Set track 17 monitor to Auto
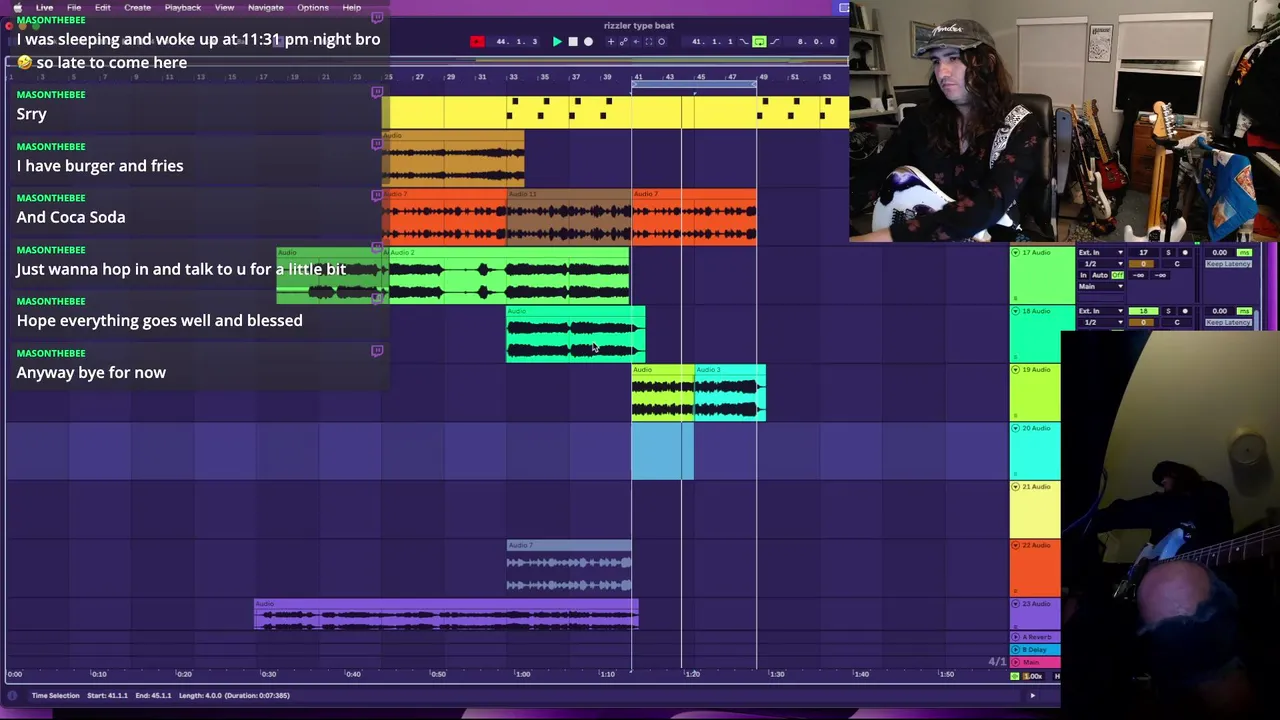1280x720 pixels. point(1100,275)
